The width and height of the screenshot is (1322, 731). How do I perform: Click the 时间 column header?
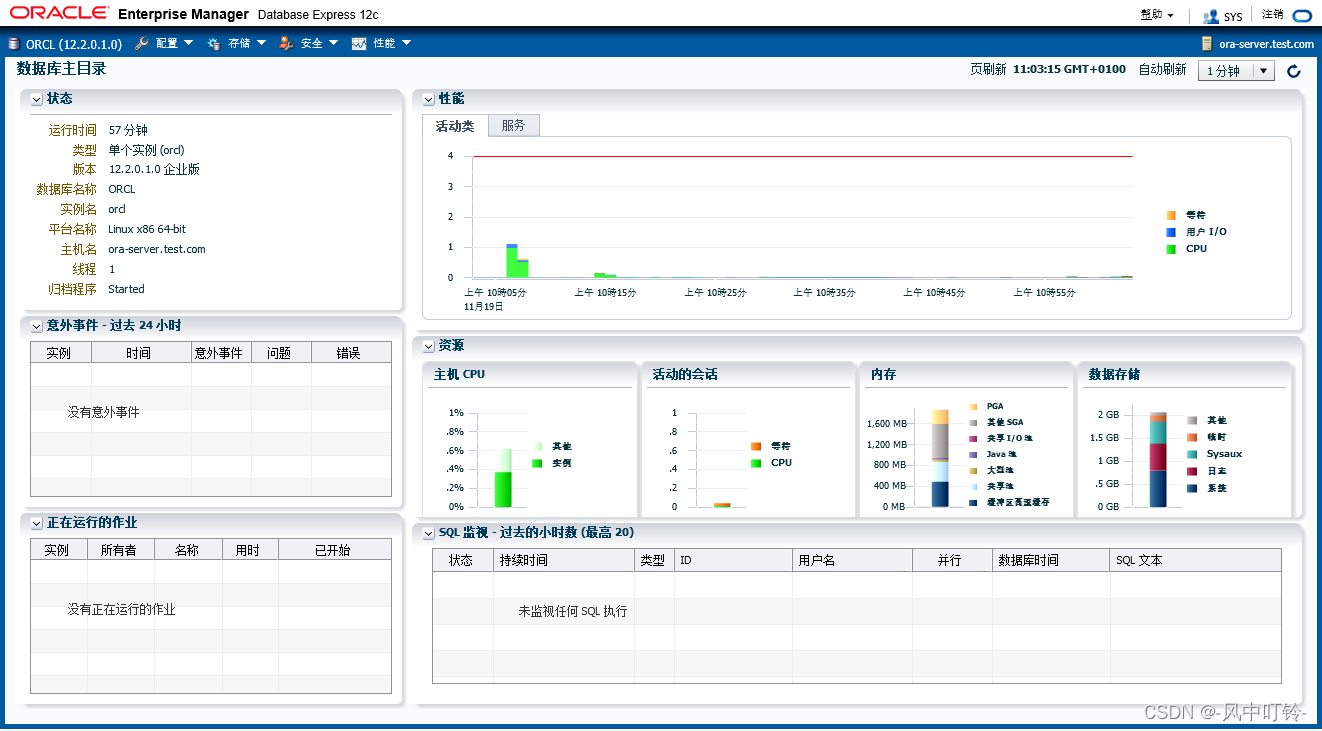(141, 353)
